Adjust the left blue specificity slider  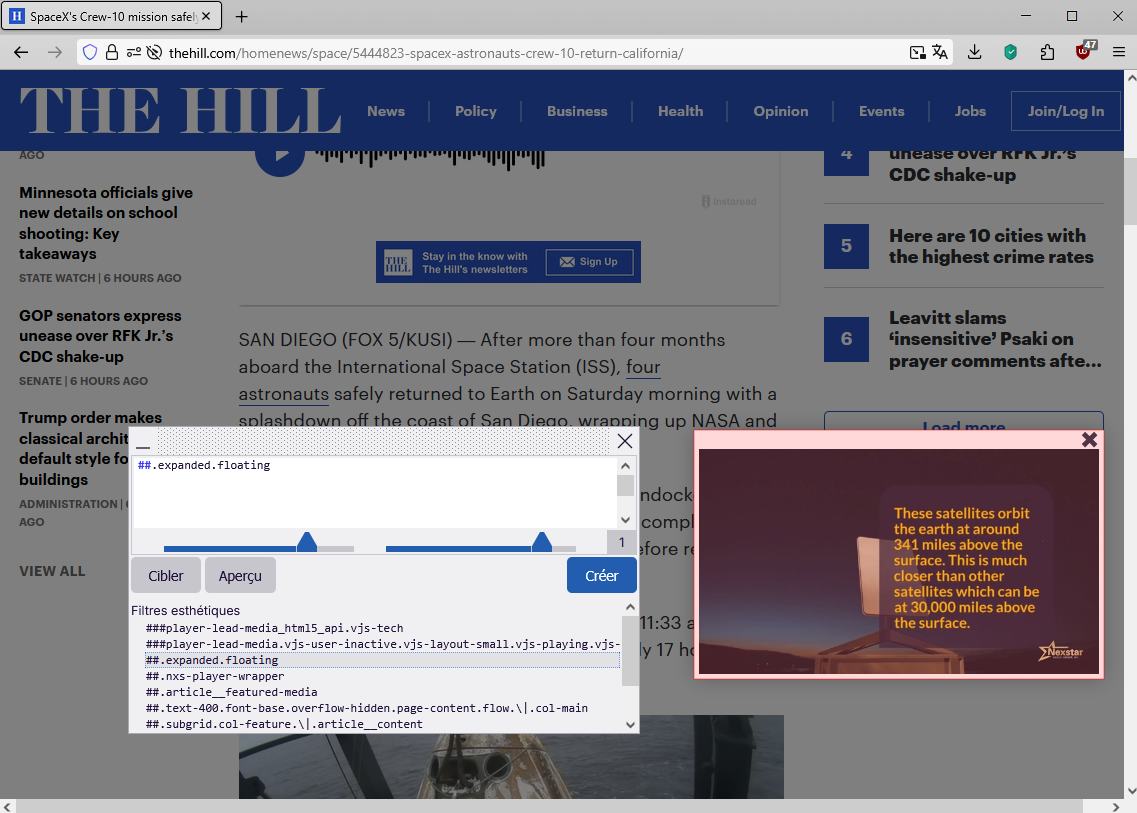tap(307, 542)
